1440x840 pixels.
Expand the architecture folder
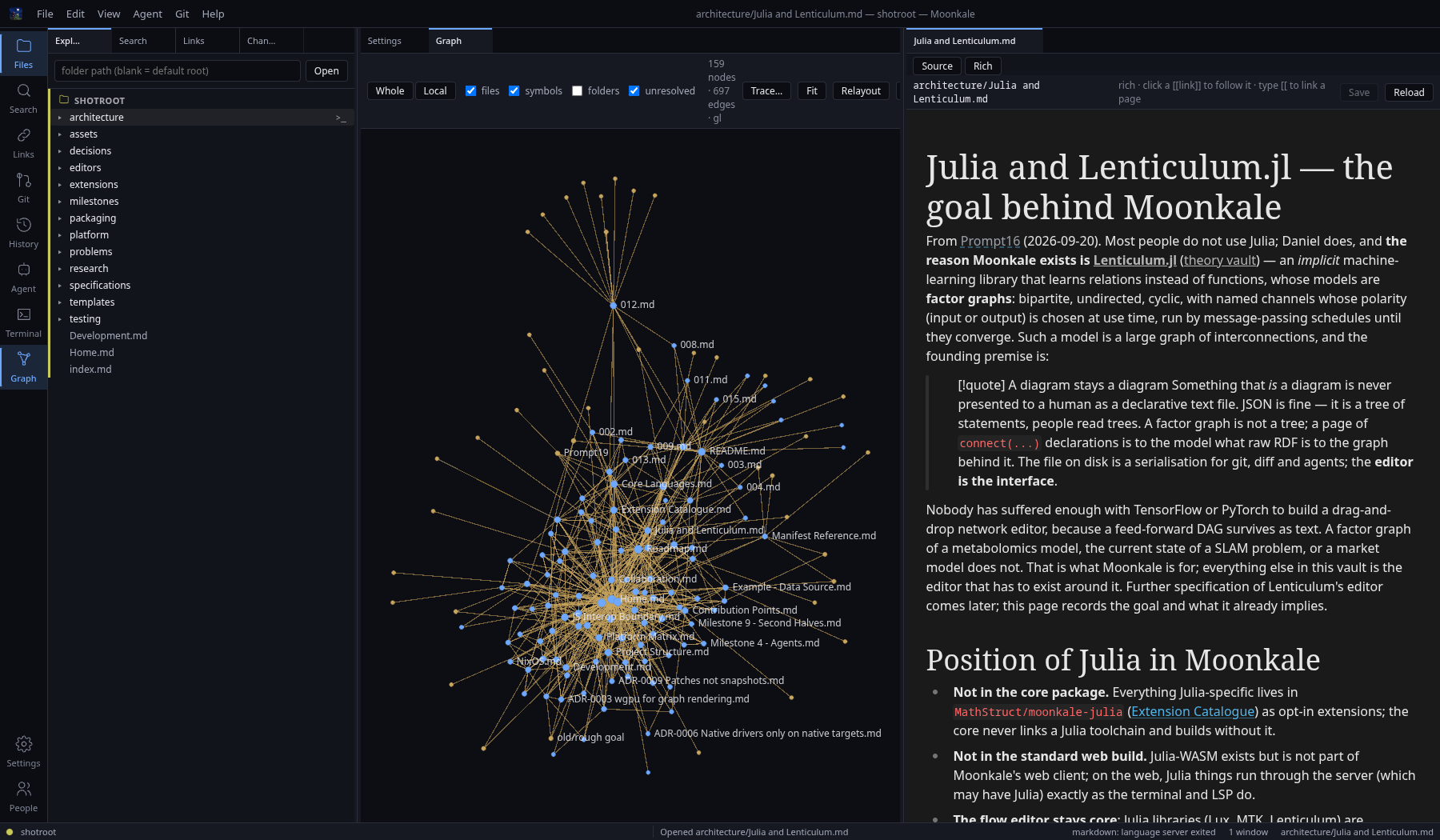[59, 118]
